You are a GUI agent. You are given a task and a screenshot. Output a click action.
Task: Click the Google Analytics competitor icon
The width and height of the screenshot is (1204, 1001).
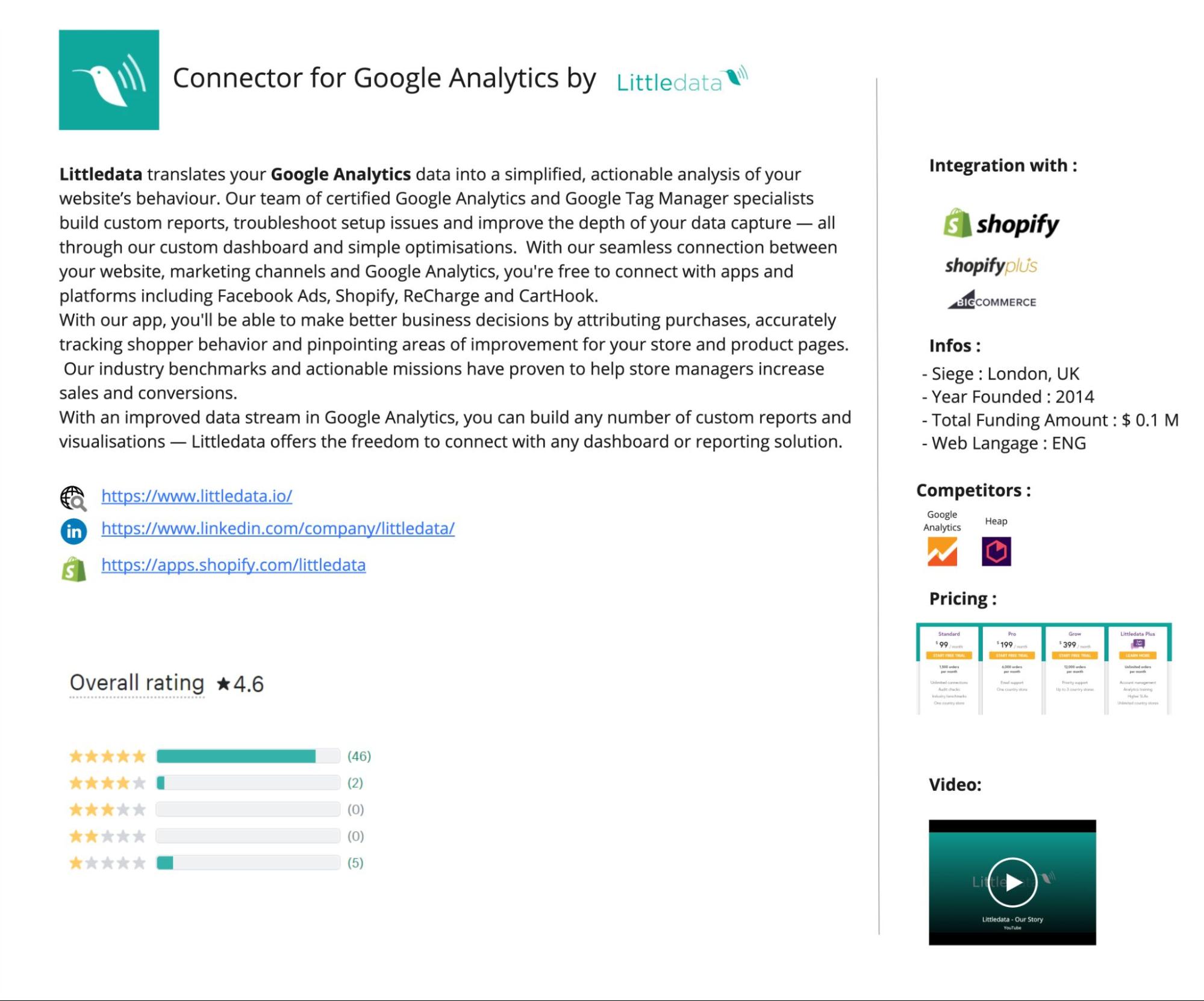coord(942,551)
